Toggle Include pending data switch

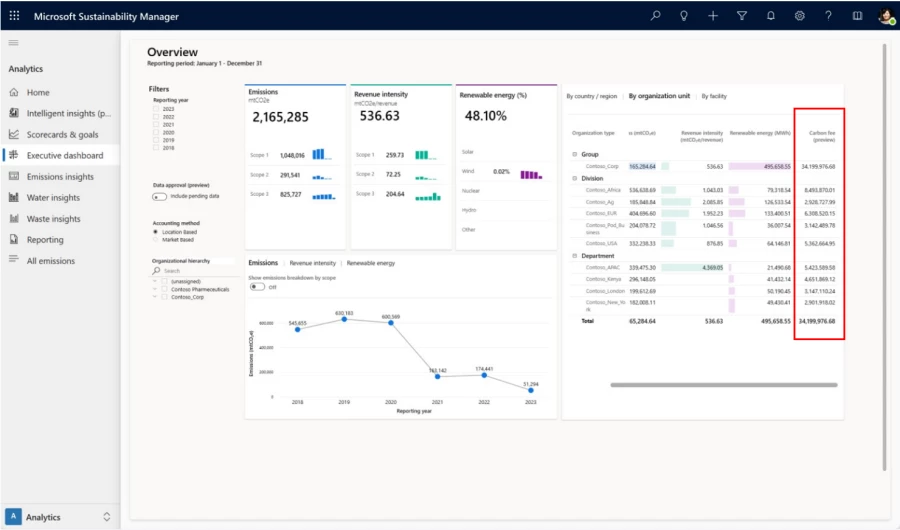pyautogui.click(x=160, y=196)
